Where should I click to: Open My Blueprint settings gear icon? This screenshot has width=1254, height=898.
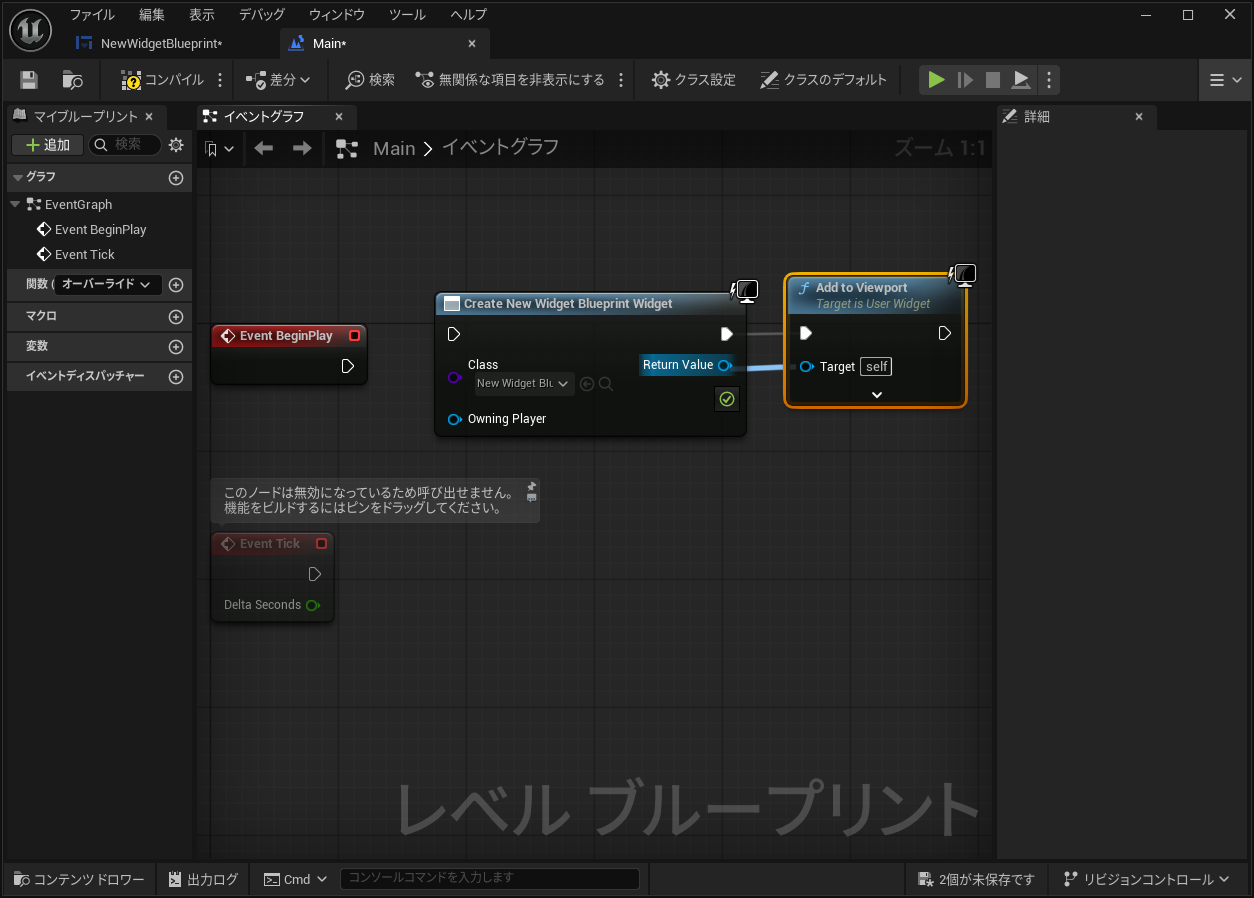tap(176, 145)
